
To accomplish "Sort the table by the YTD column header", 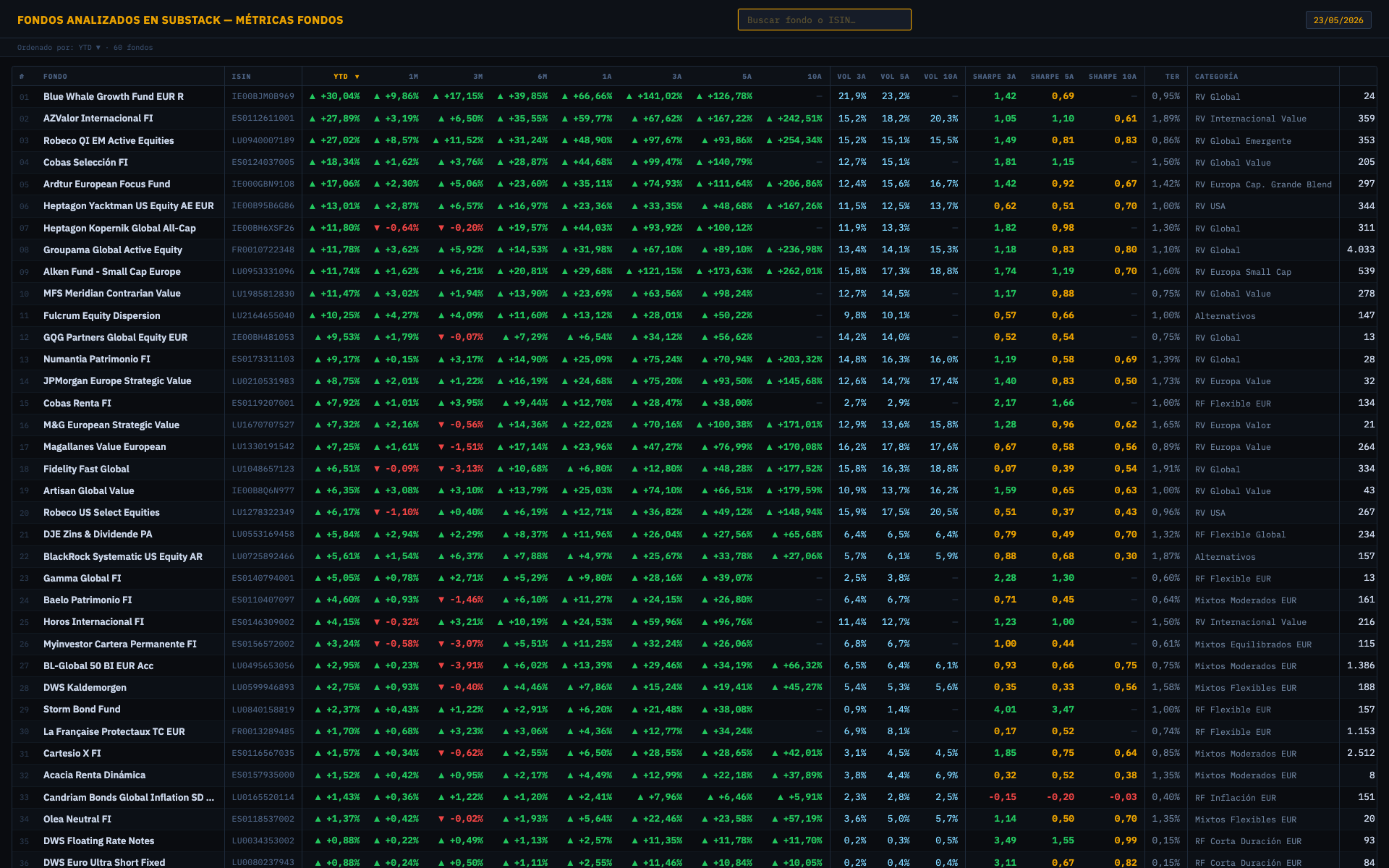I will click(x=346, y=76).
